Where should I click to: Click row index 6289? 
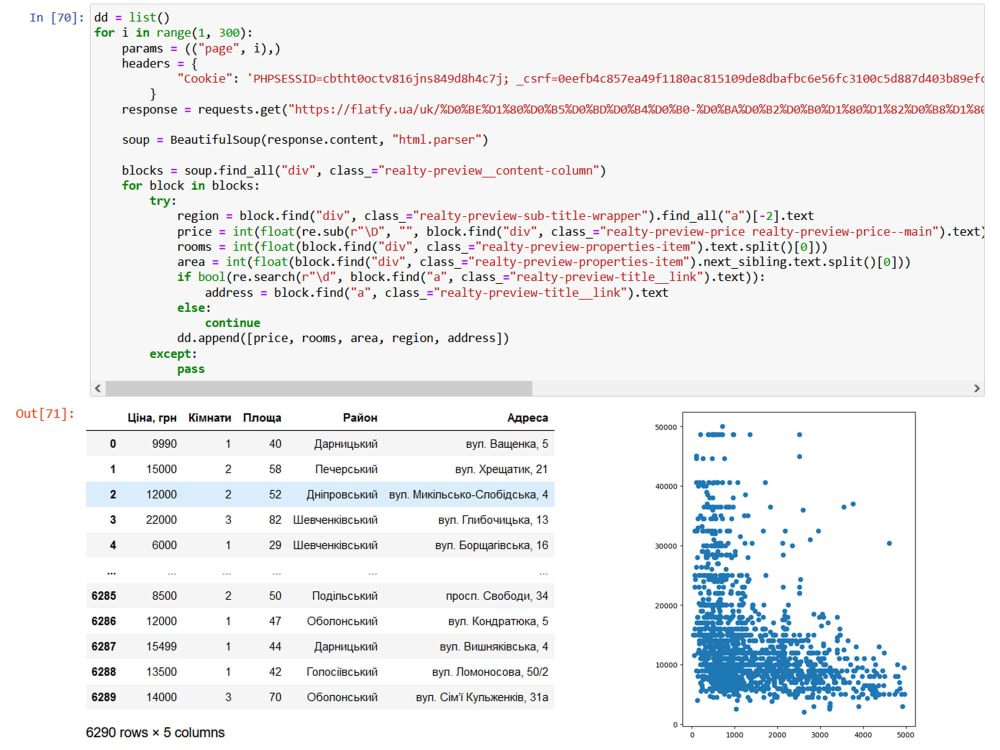click(x=104, y=698)
